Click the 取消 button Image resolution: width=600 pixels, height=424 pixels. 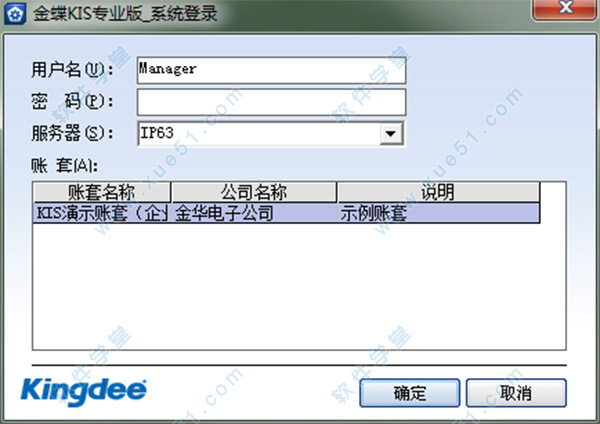pyautogui.click(x=516, y=393)
